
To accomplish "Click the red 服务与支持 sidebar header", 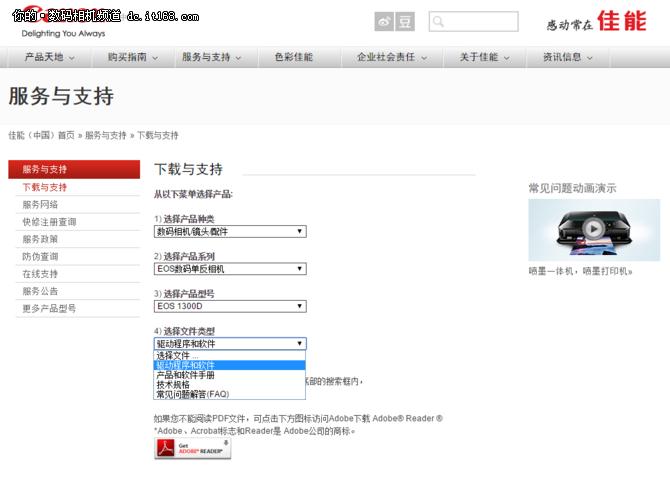I will [x=74, y=169].
